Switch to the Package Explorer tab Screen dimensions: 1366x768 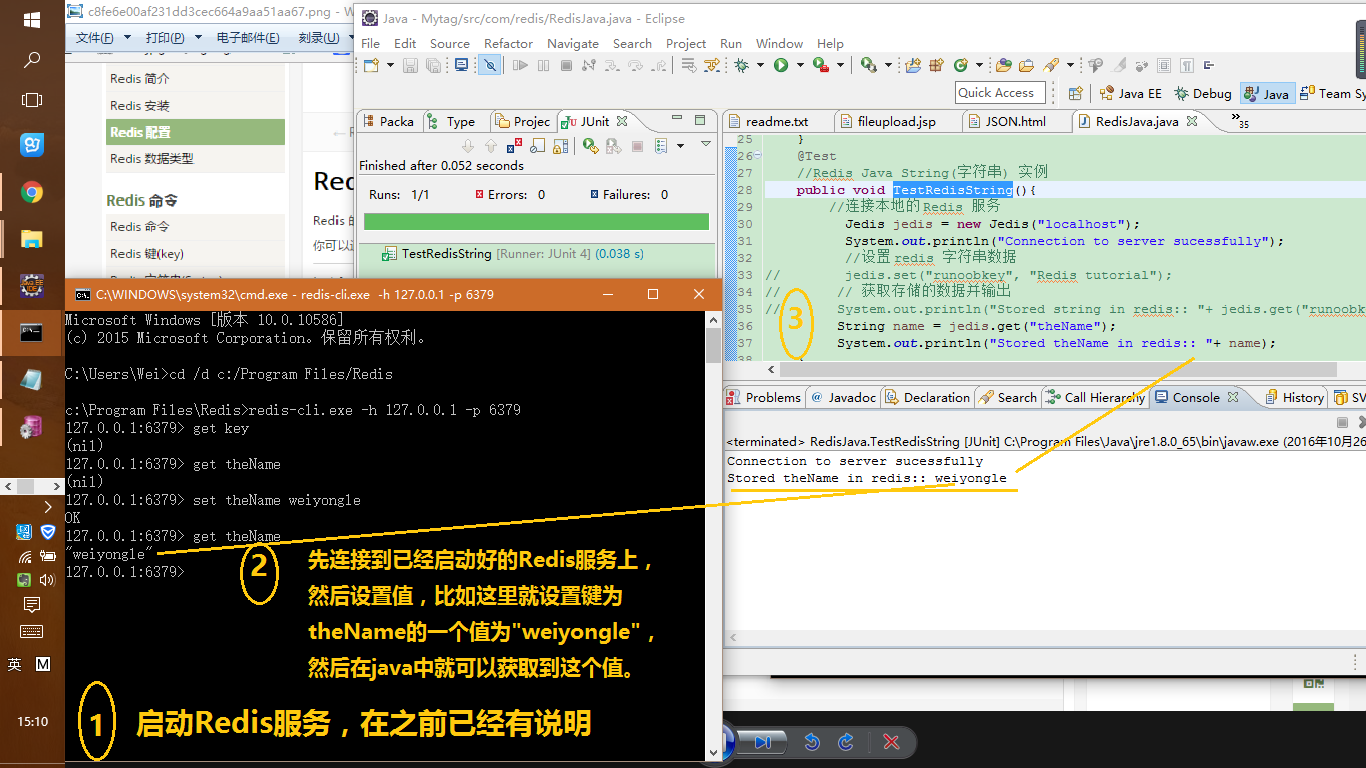tap(389, 121)
